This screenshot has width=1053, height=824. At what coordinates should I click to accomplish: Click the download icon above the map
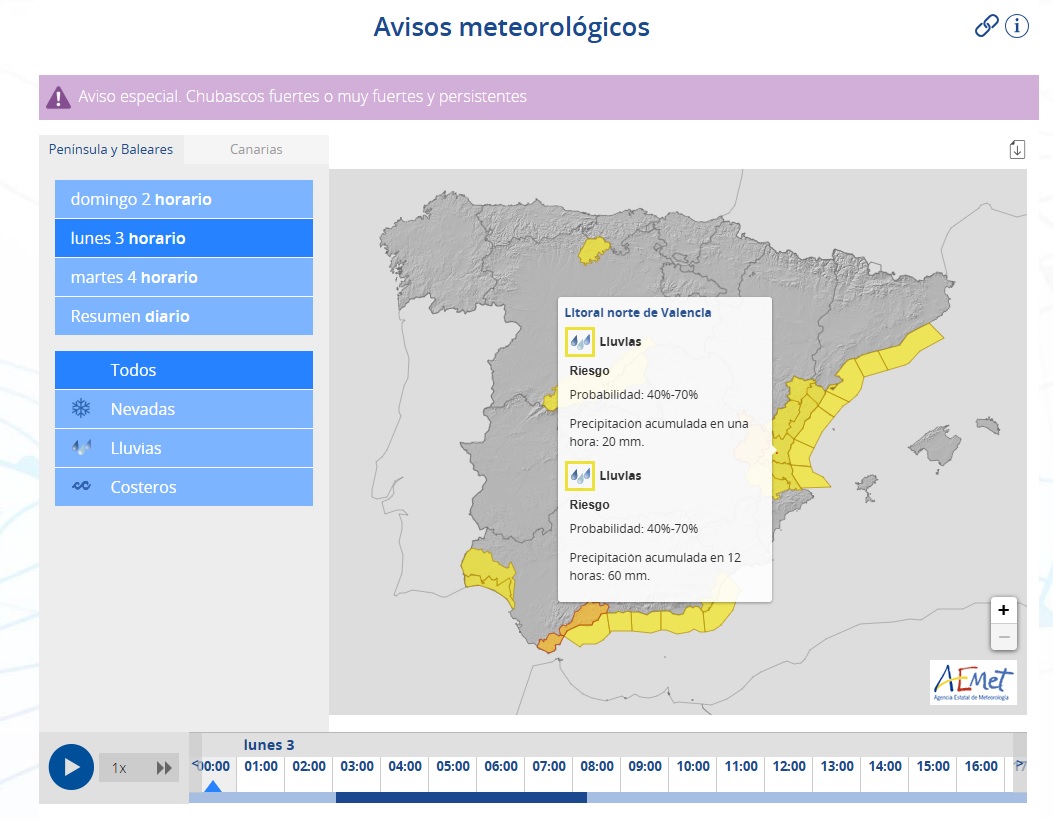click(1017, 148)
